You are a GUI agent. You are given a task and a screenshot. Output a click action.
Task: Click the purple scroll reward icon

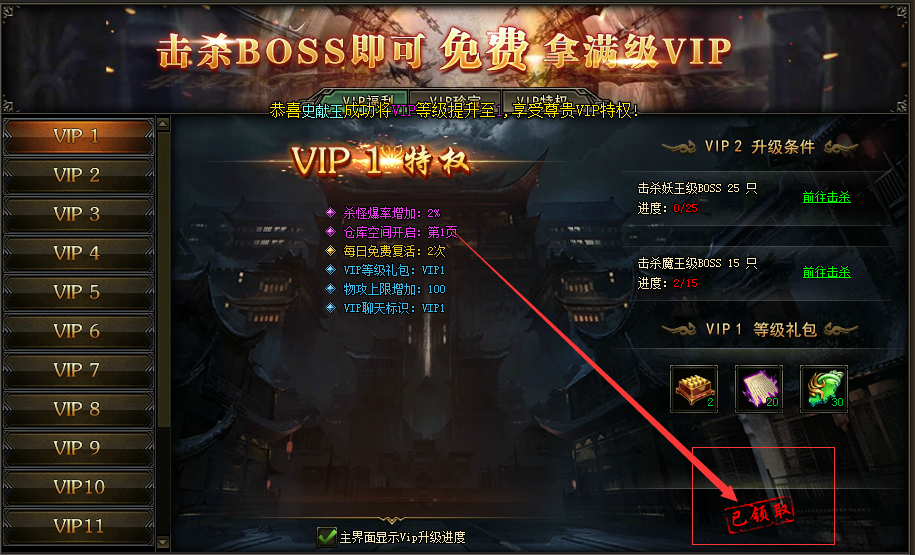pos(759,389)
